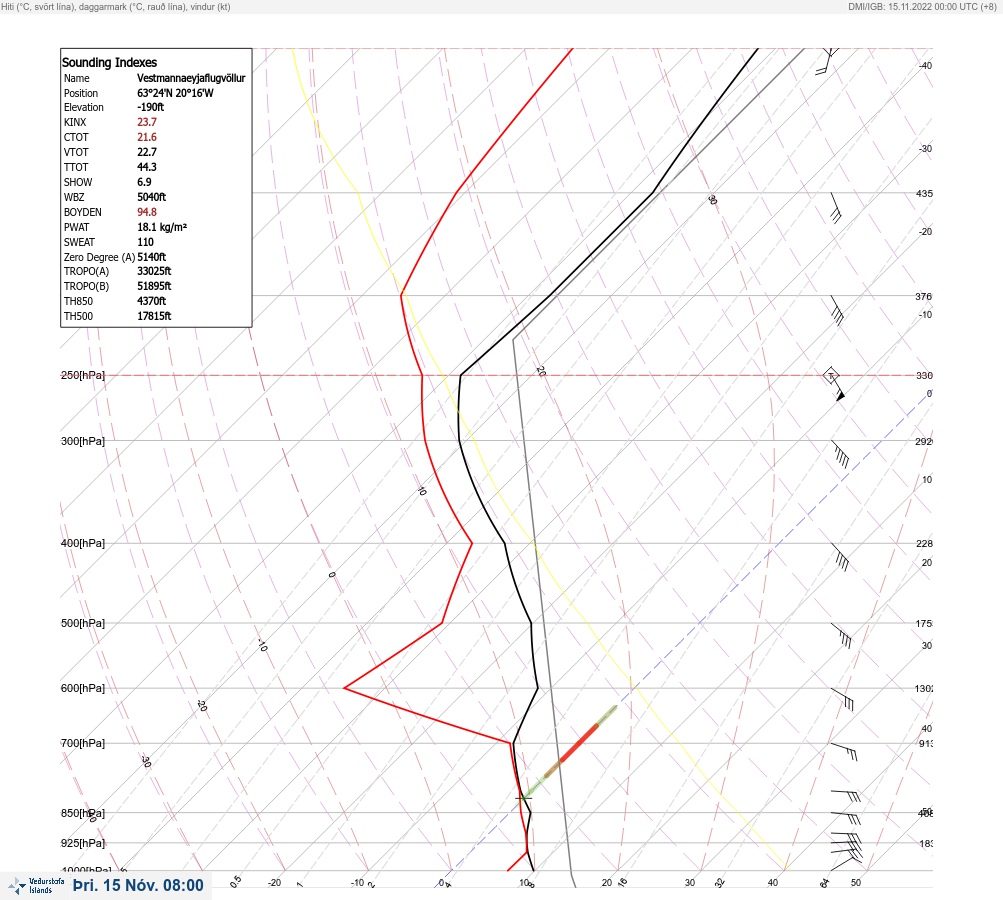Viewport: 1003px width, 900px height.
Task: Click station name Vestmannaeyjaflugvöllur
Action: tap(191, 78)
